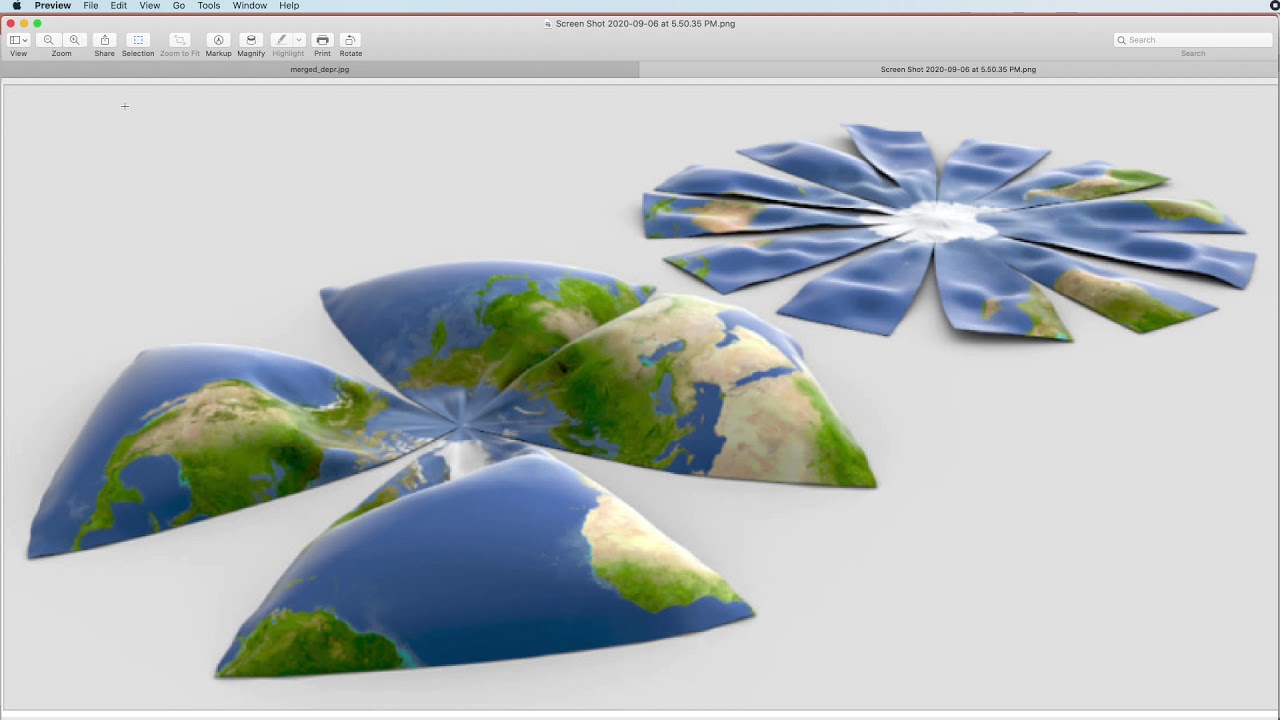1280x720 pixels.
Task: Click the search magnifier icon in Search field
Action: [x=1122, y=40]
